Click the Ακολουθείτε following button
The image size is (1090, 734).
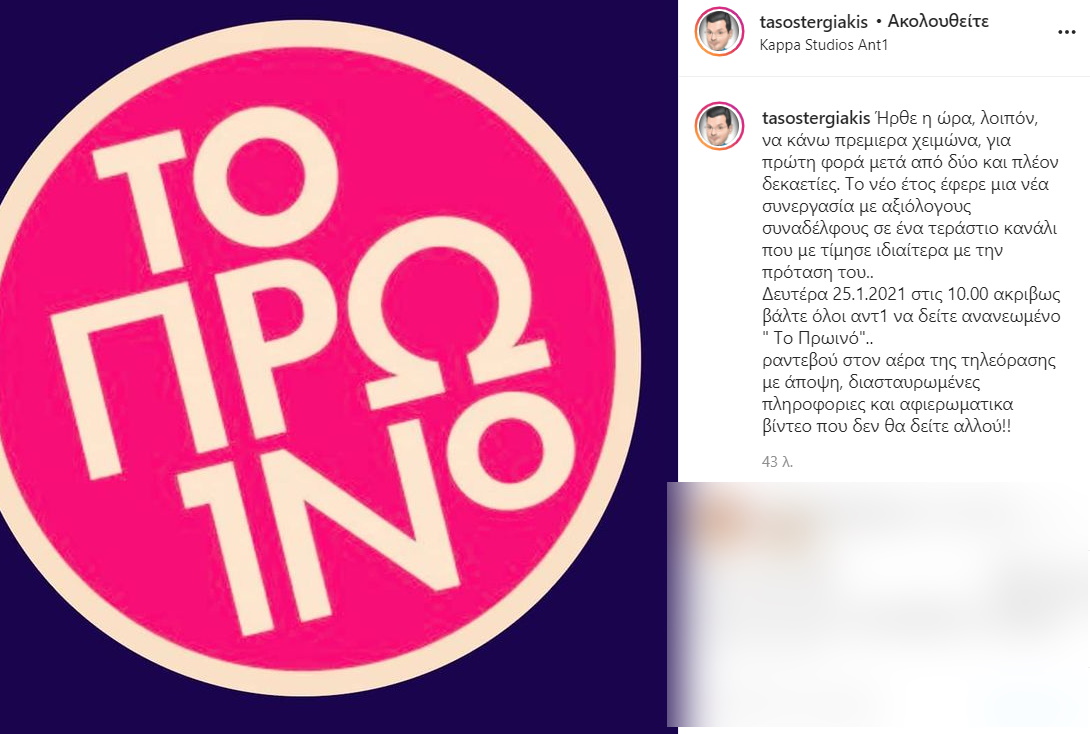coord(938,21)
